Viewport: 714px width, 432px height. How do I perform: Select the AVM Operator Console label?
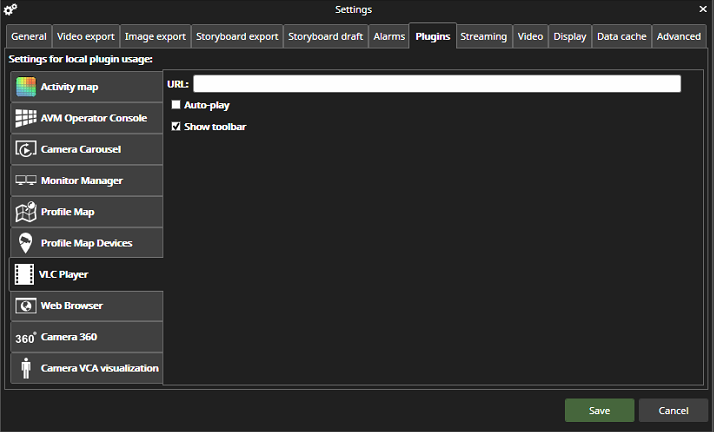pos(94,118)
